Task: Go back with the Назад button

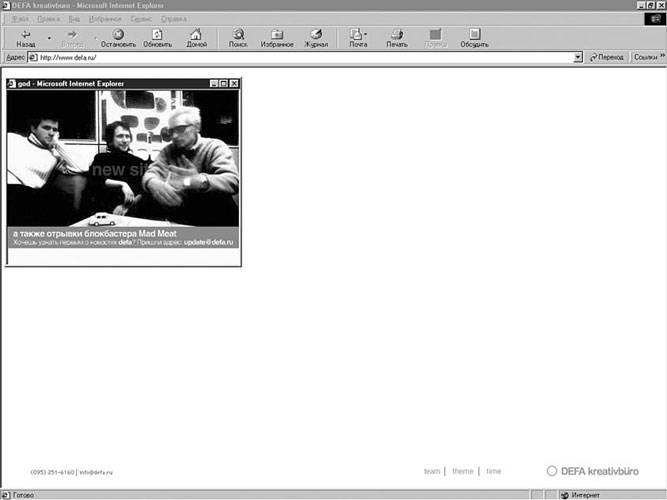Action: pyautogui.click(x=26, y=38)
